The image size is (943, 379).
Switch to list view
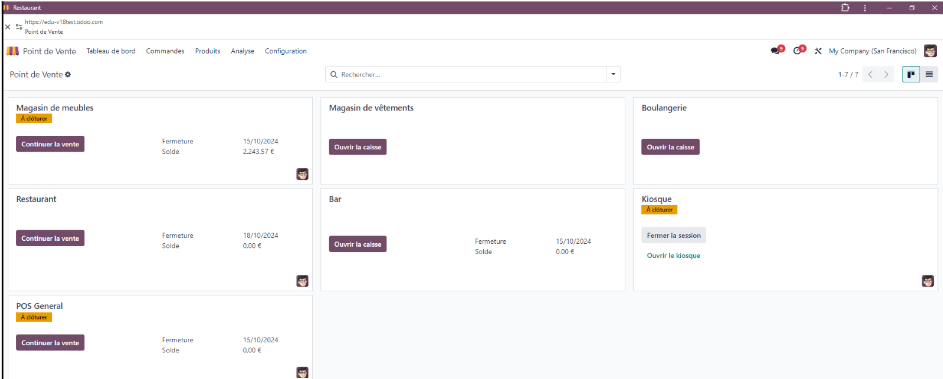929,75
